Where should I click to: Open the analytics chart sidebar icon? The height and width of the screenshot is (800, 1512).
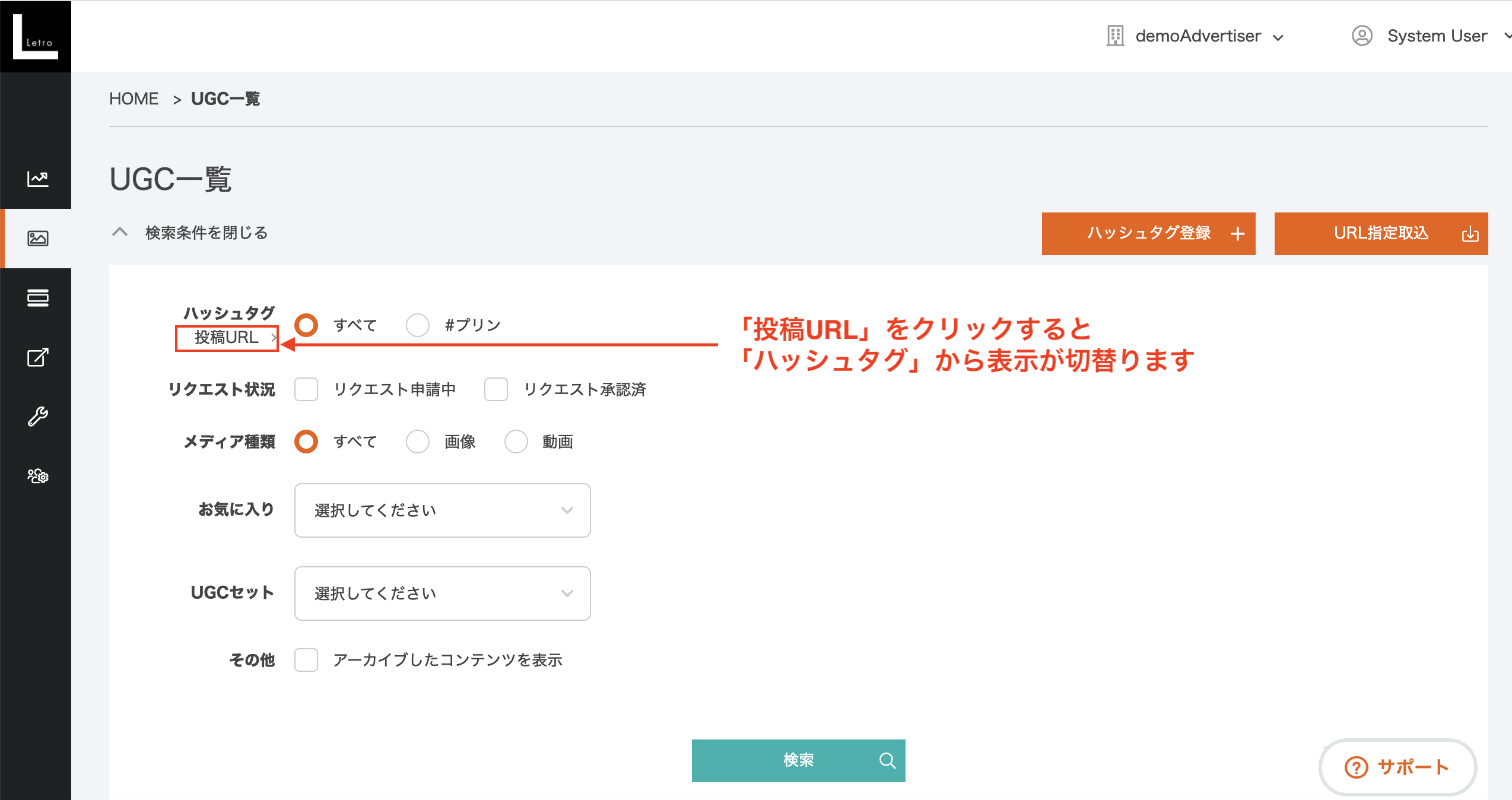click(37, 179)
